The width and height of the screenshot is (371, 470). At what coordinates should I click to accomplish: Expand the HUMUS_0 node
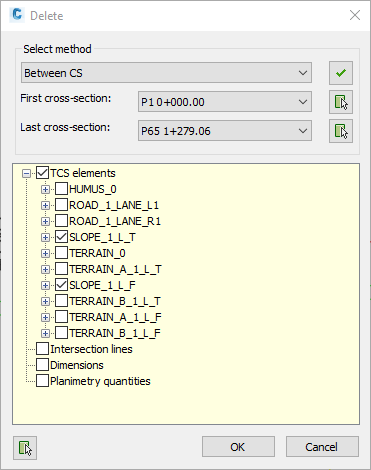point(45,189)
